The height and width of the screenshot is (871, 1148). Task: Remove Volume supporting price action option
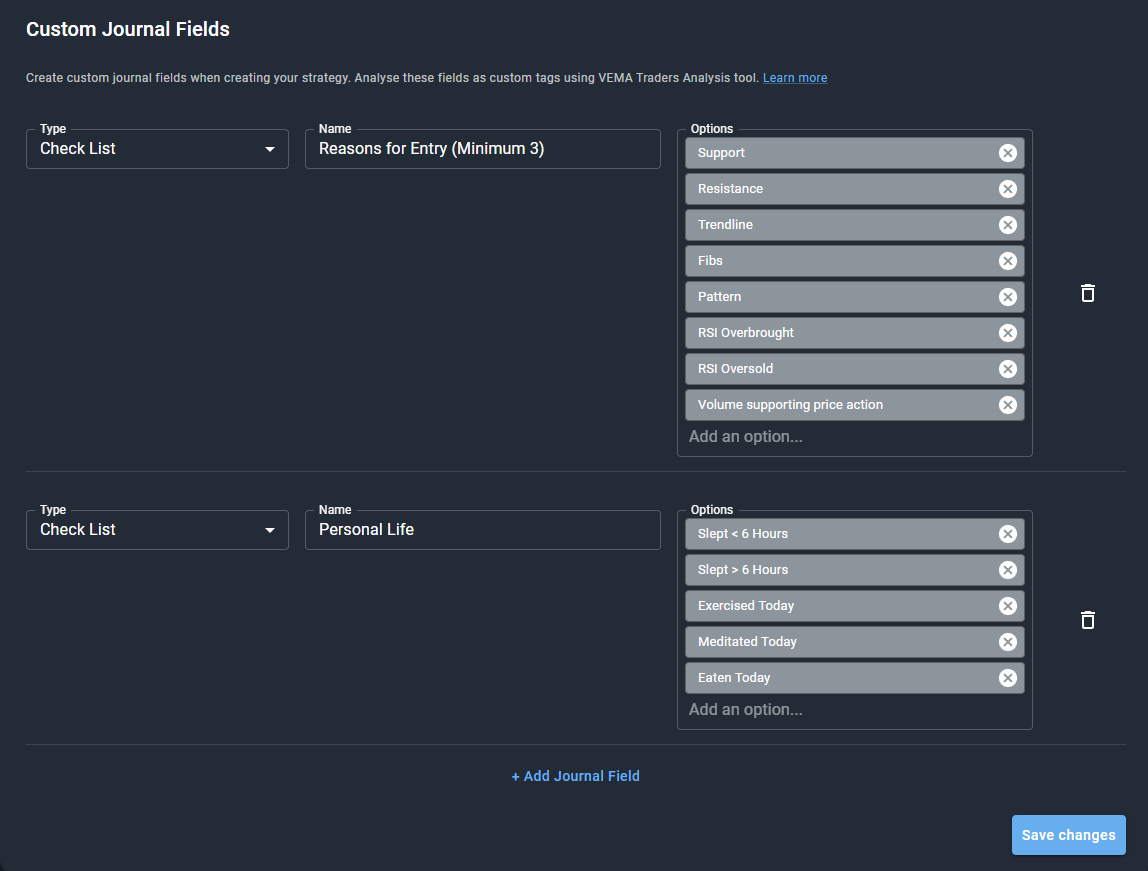[x=1007, y=405]
